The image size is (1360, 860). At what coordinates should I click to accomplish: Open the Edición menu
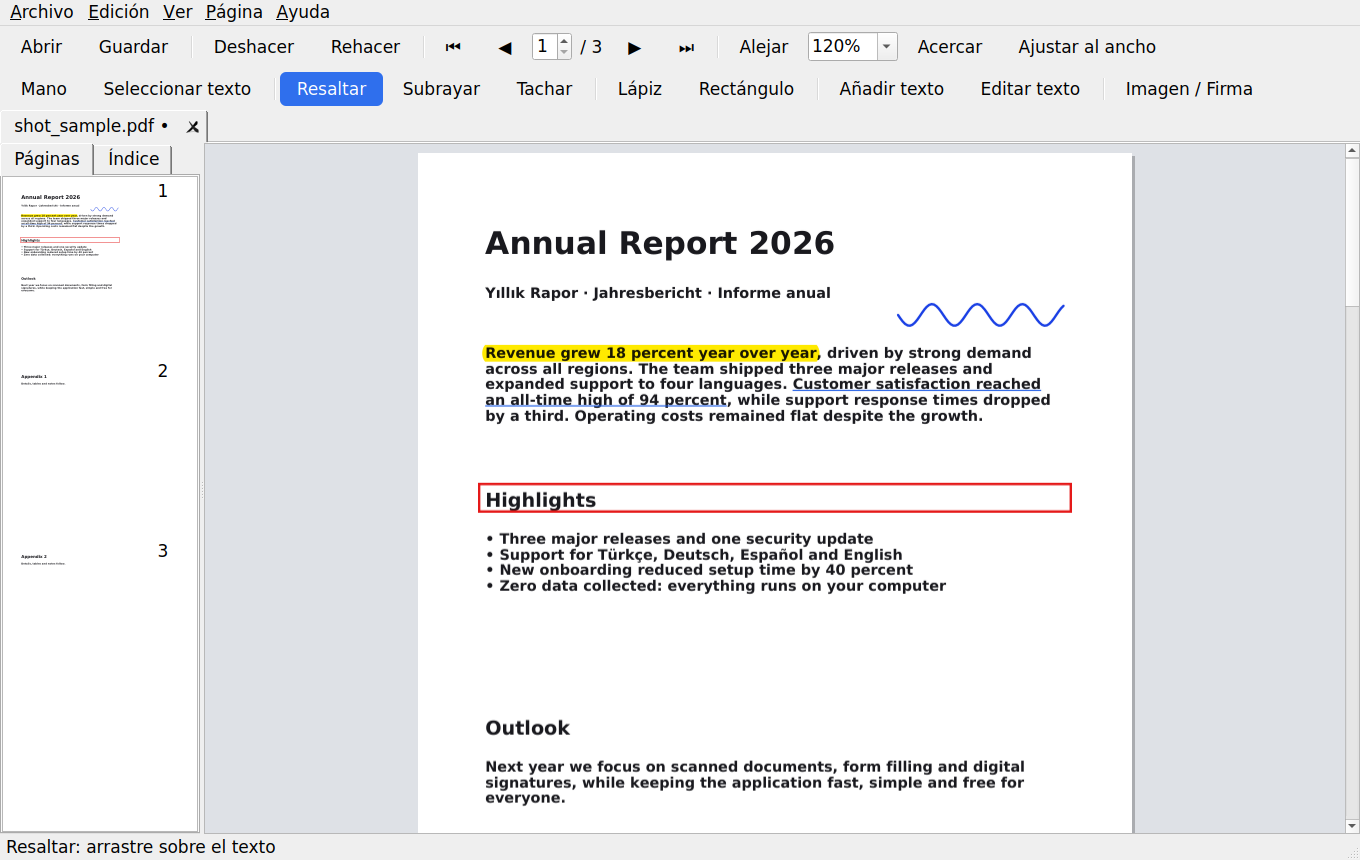coord(119,12)
